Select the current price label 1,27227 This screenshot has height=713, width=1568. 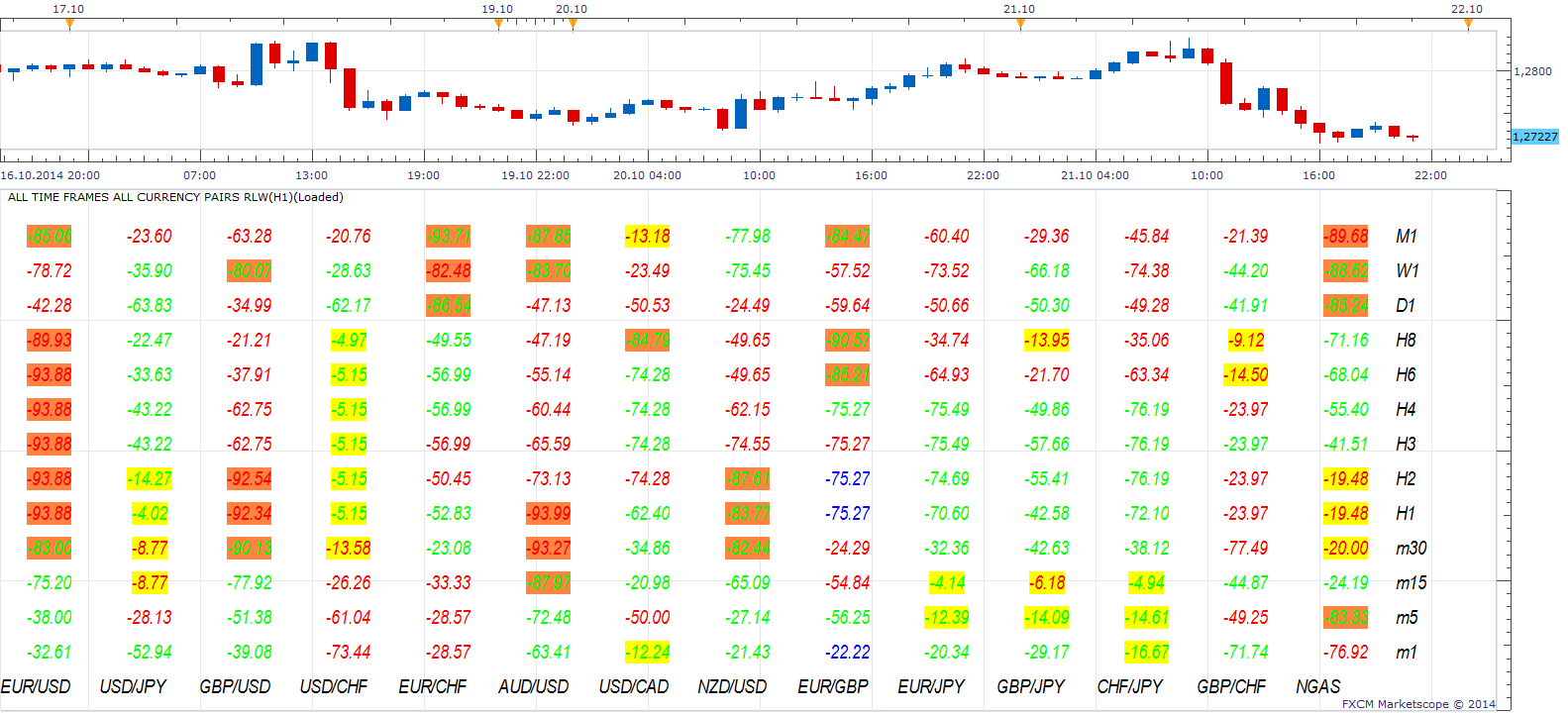pyautogui.click(x=1535, y=137)
